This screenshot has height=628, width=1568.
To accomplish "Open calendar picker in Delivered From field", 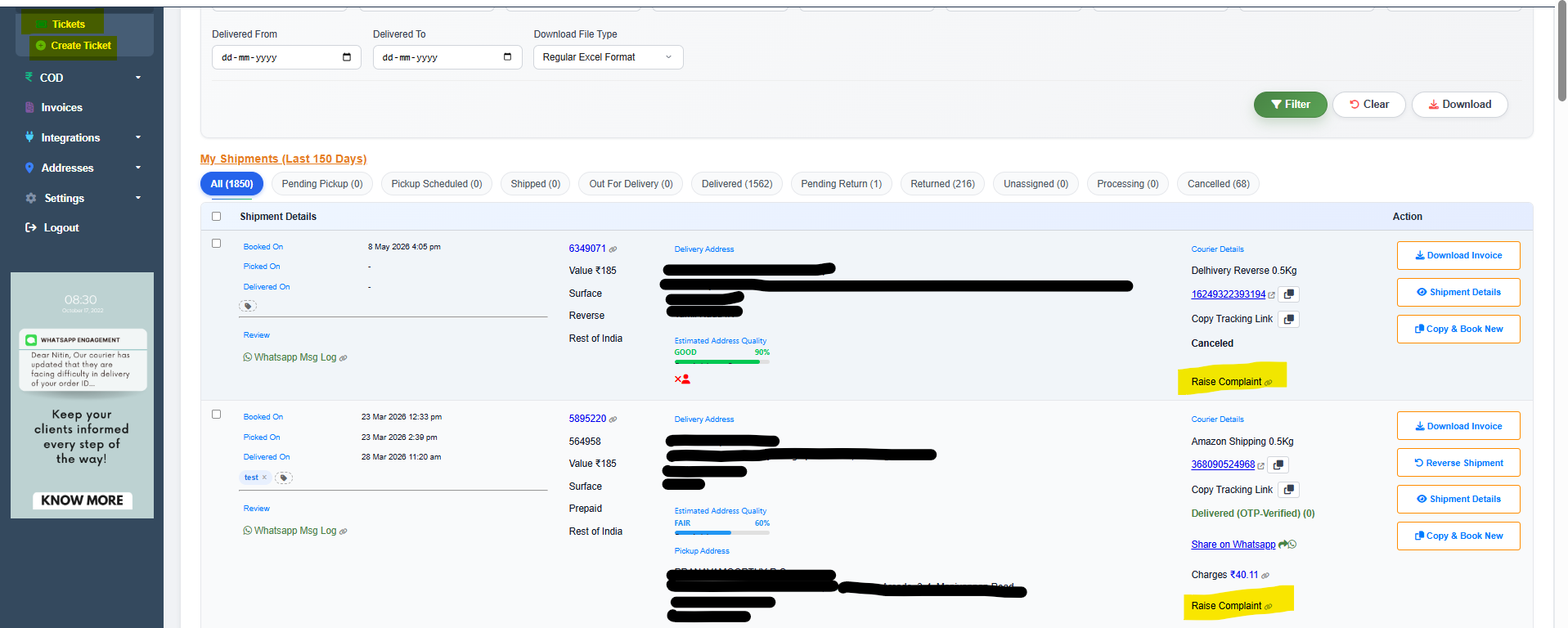I will (x=347, y=57).
